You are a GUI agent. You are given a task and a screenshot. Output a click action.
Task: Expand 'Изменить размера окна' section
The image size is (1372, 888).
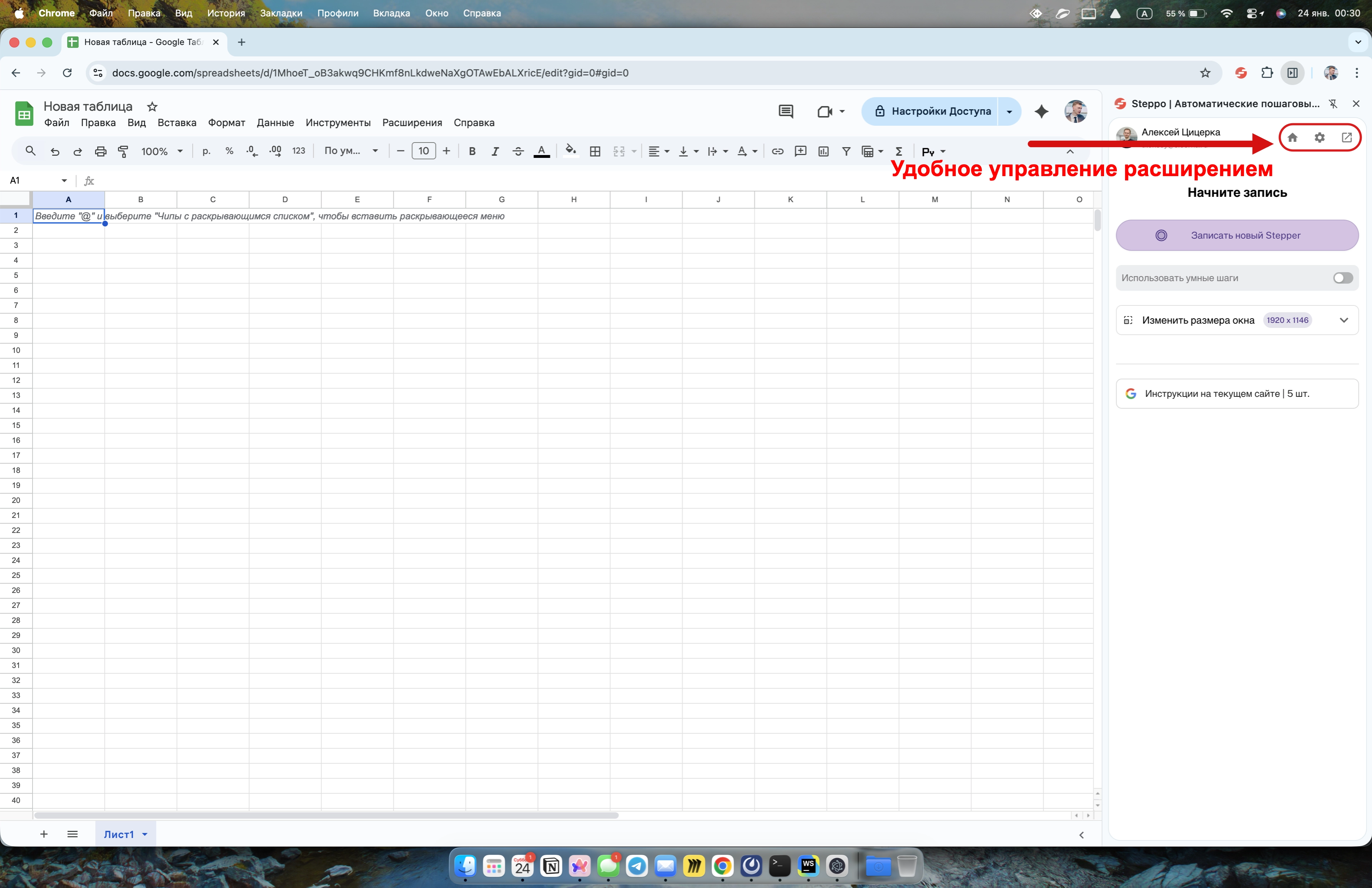(1344, 320)
